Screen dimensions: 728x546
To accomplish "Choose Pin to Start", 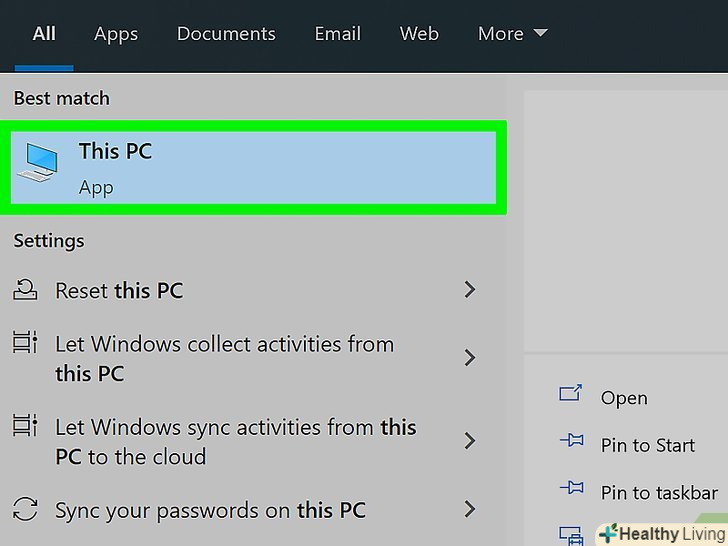I will [x=647, y=446].
